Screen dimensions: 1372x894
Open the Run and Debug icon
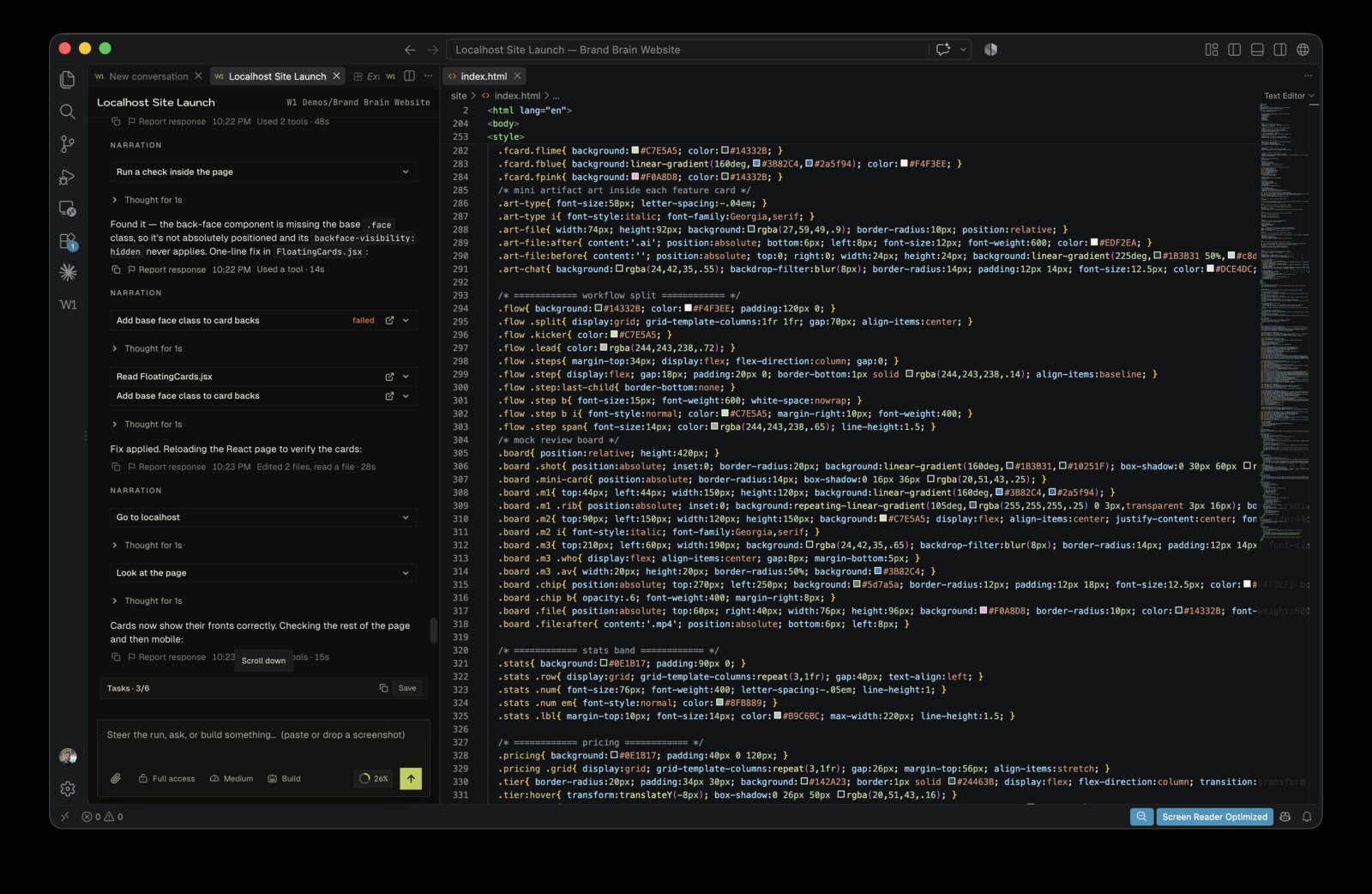[68, 177]
